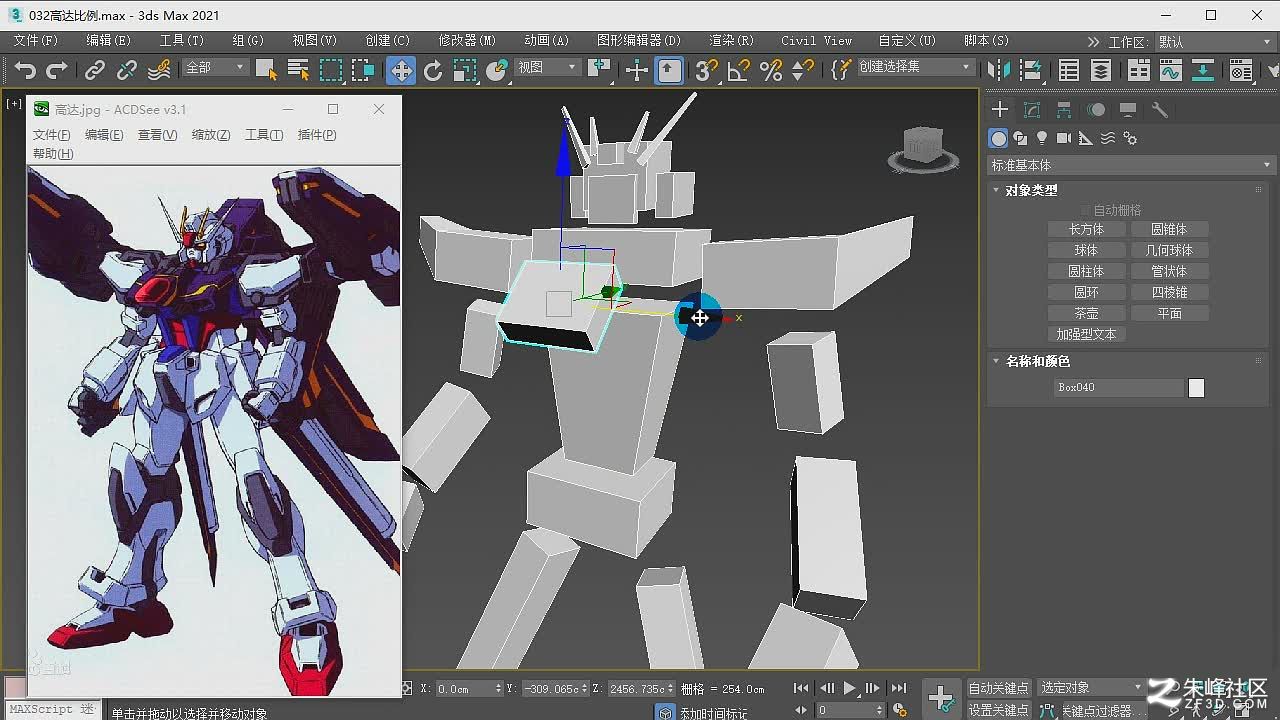This screenshot has height=720, width=1280.
Task: Click the Undo arrow in main toolbar
Action: 25,70
